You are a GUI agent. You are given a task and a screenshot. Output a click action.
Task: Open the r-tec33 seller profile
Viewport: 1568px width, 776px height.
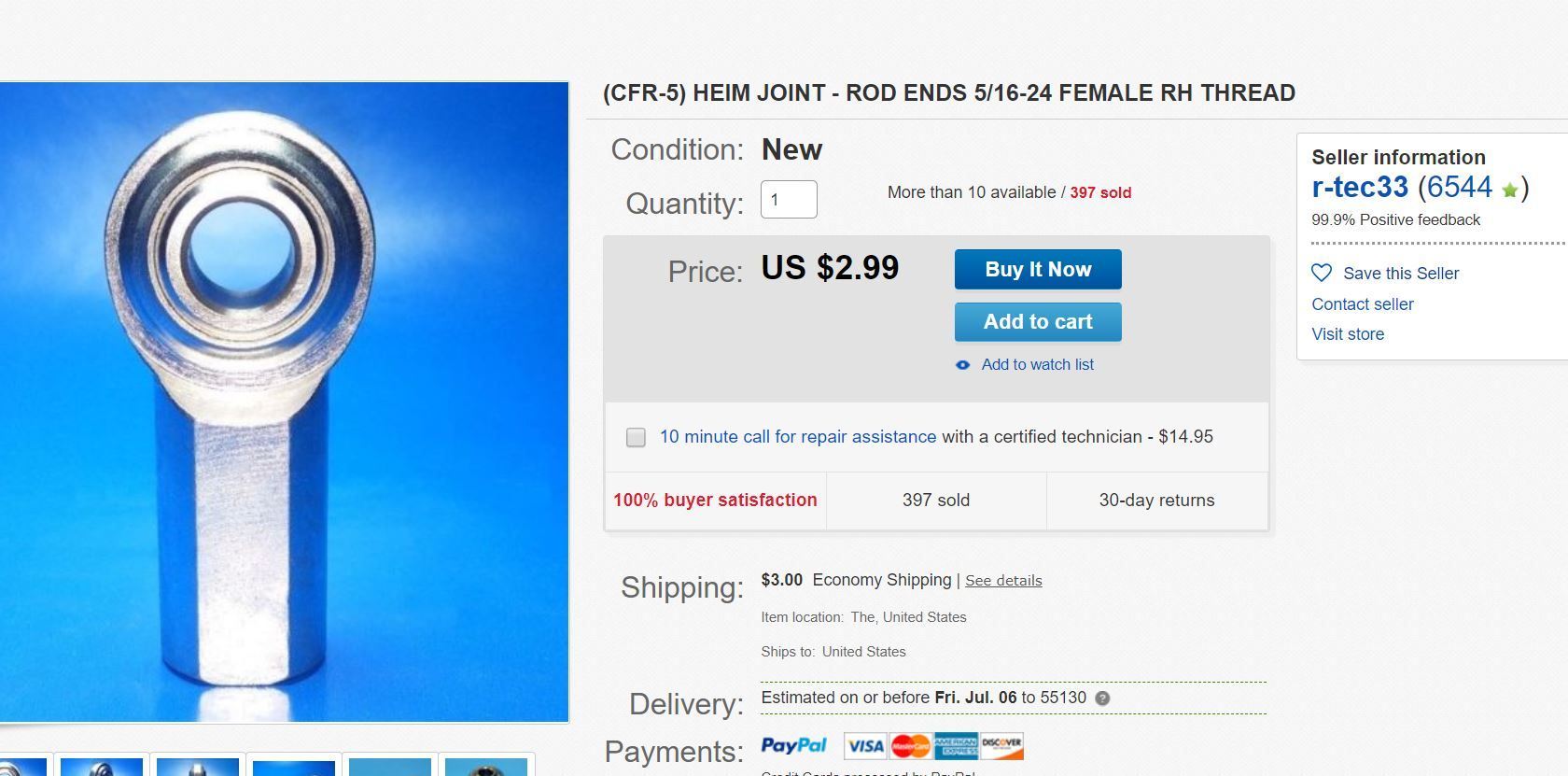(x=1359, y=187)
